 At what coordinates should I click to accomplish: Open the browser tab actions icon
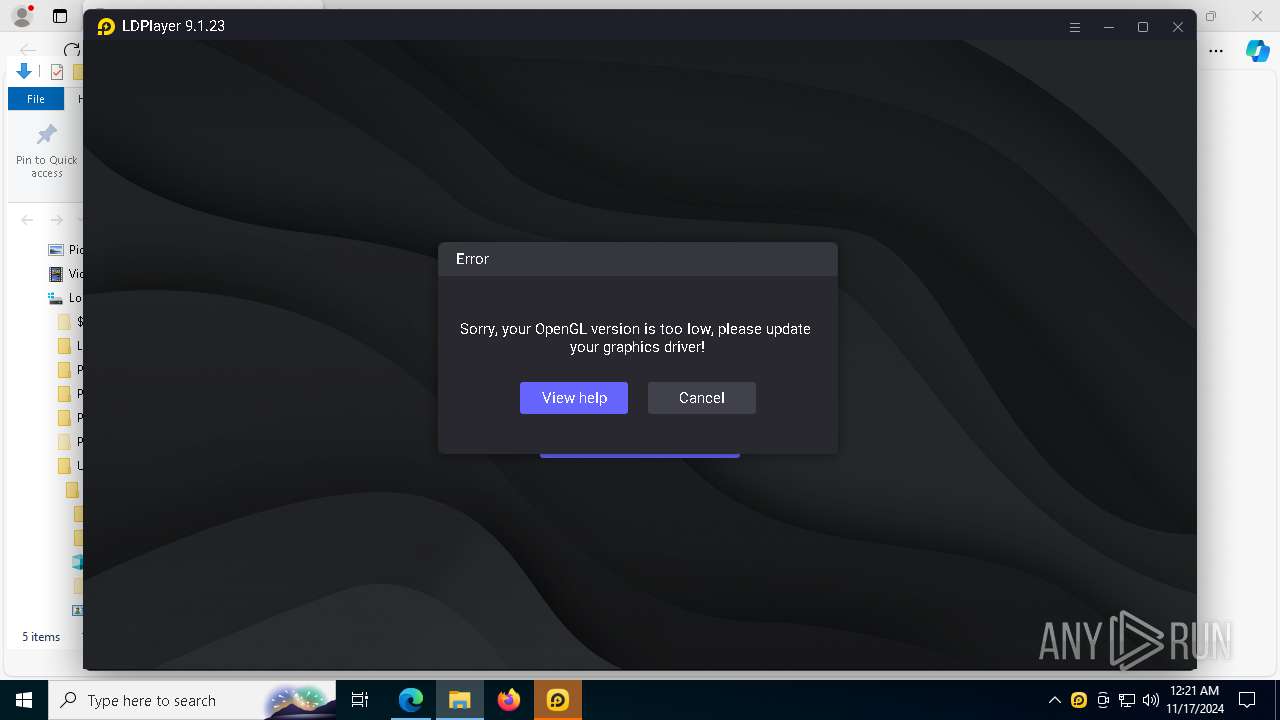click(x=60, y=16)
